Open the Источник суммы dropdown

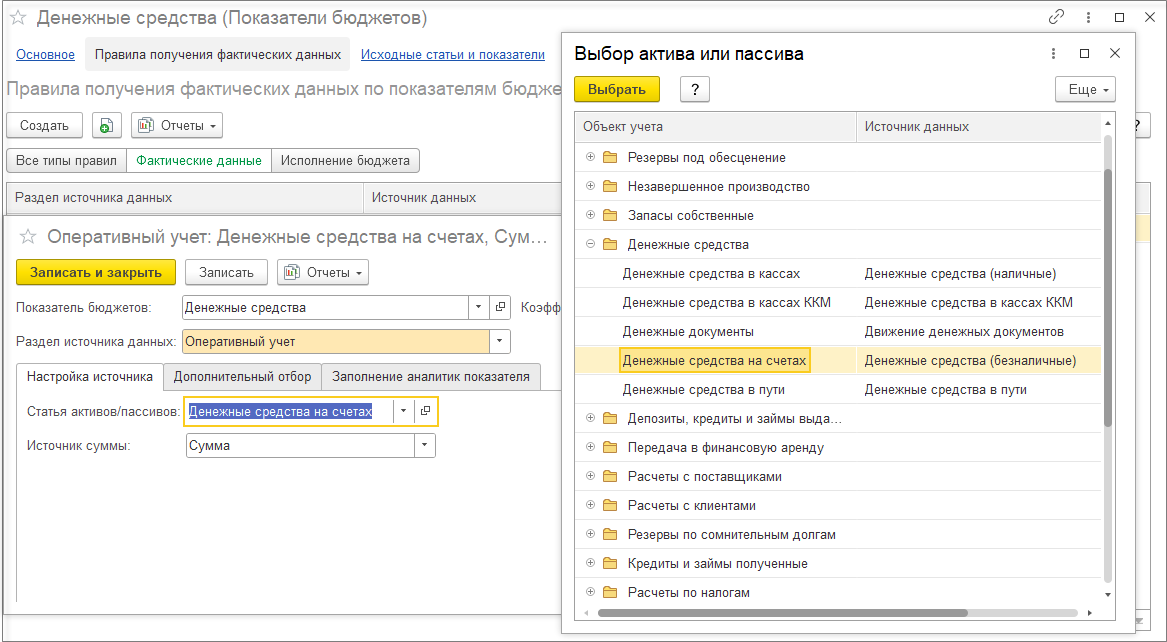(425, 446)
